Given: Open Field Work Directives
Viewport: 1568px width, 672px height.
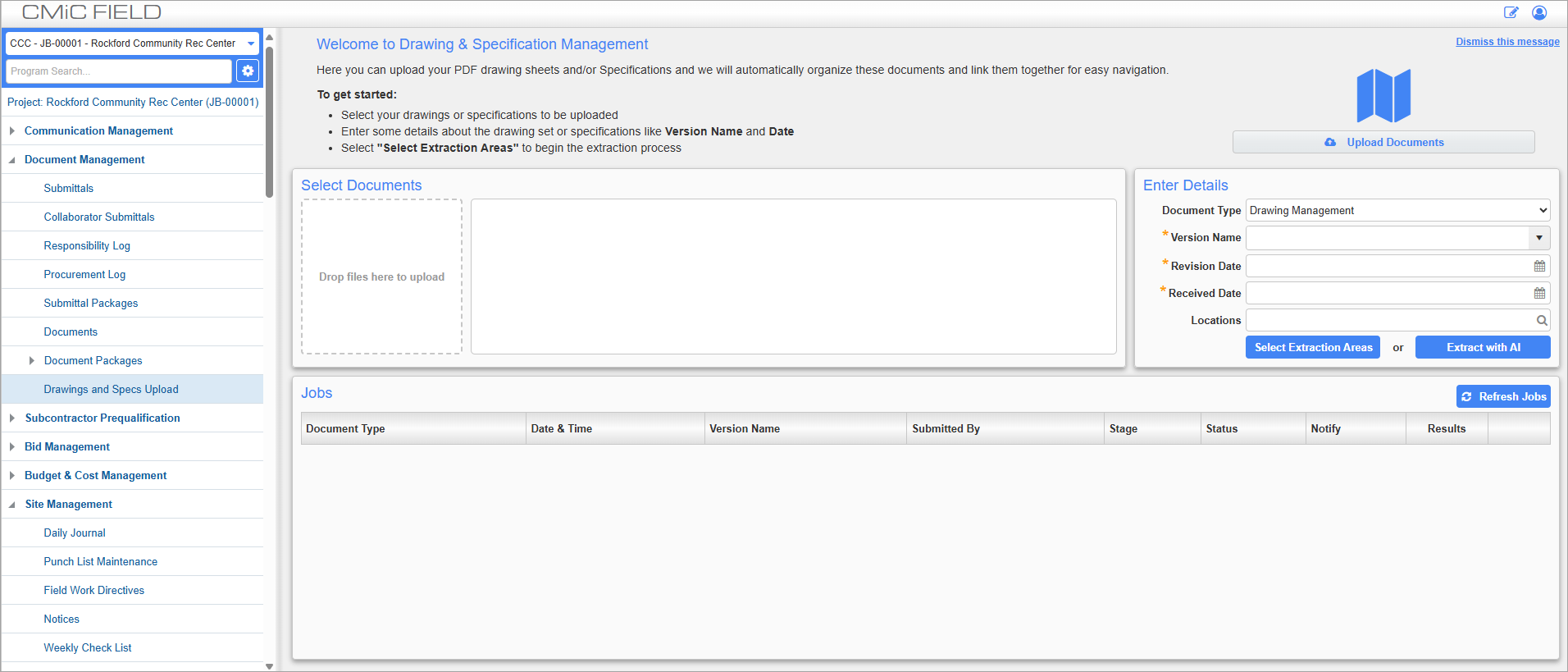Looking at the screenshot, I should click(94, 590).
